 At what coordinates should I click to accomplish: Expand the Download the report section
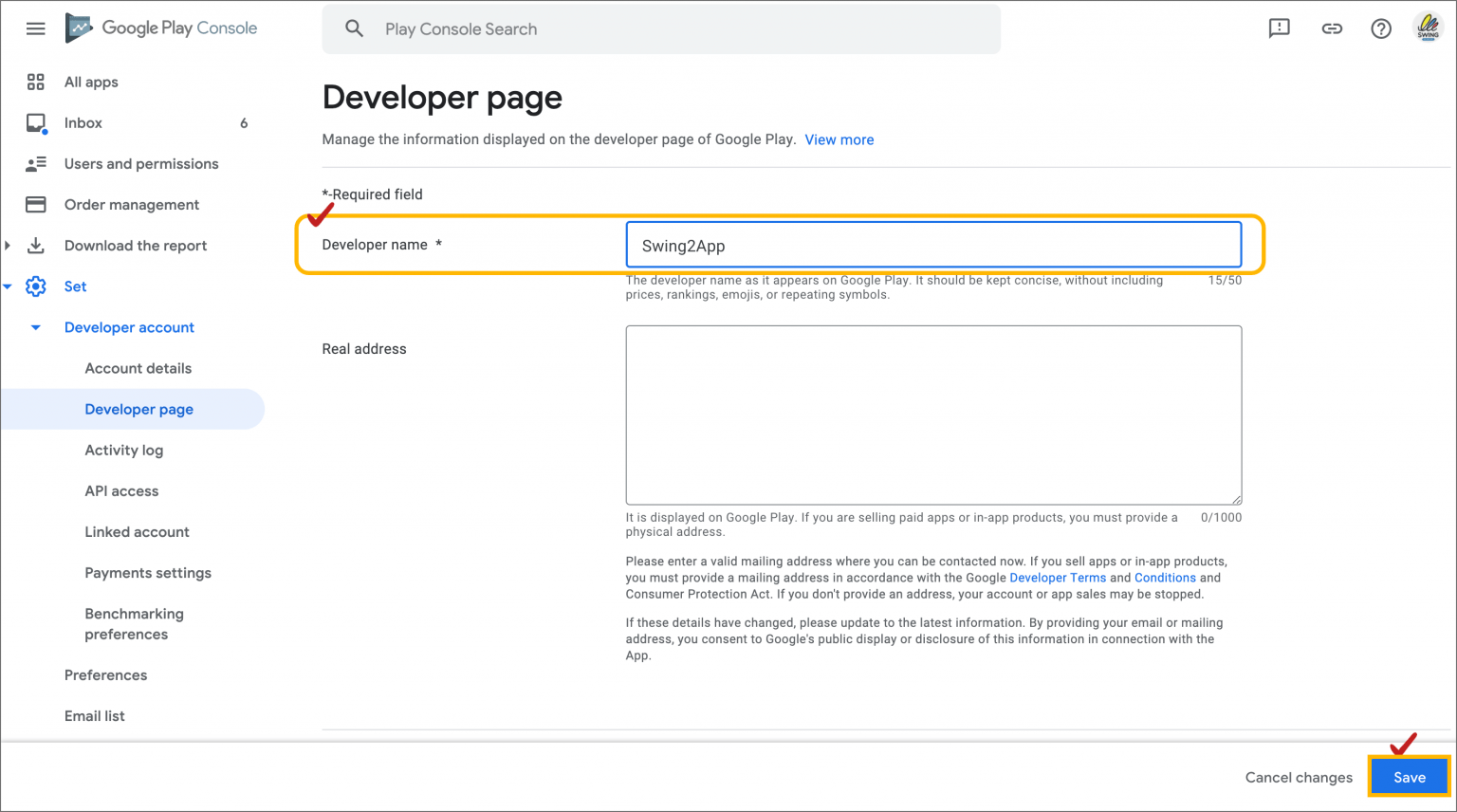pyautogui.click(x=8, y=245)
